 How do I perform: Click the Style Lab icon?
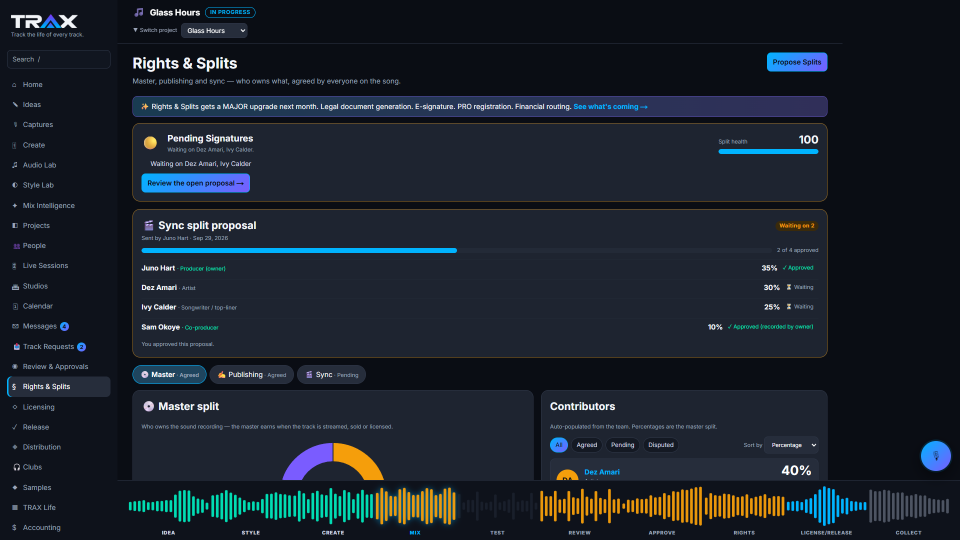pyautogui.click(x=15, y=185)
